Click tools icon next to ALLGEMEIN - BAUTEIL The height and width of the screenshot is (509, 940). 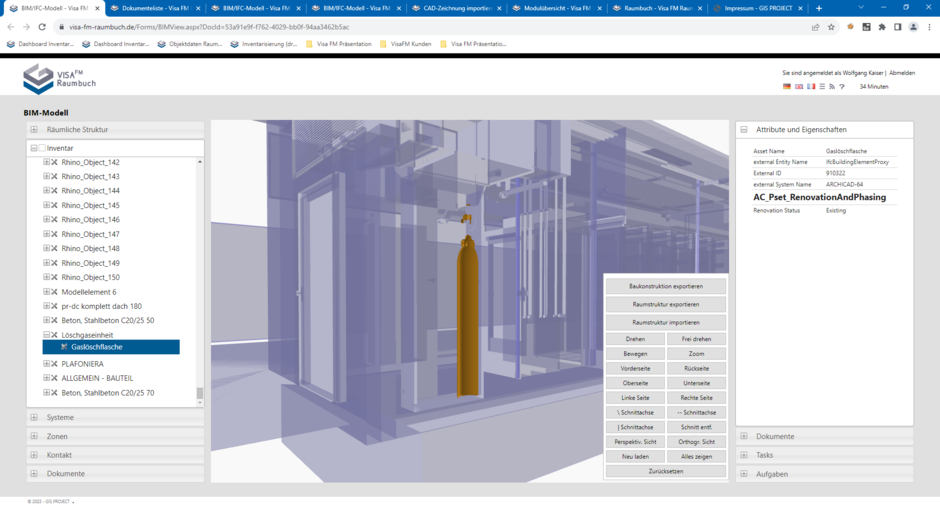pos(55,378)
